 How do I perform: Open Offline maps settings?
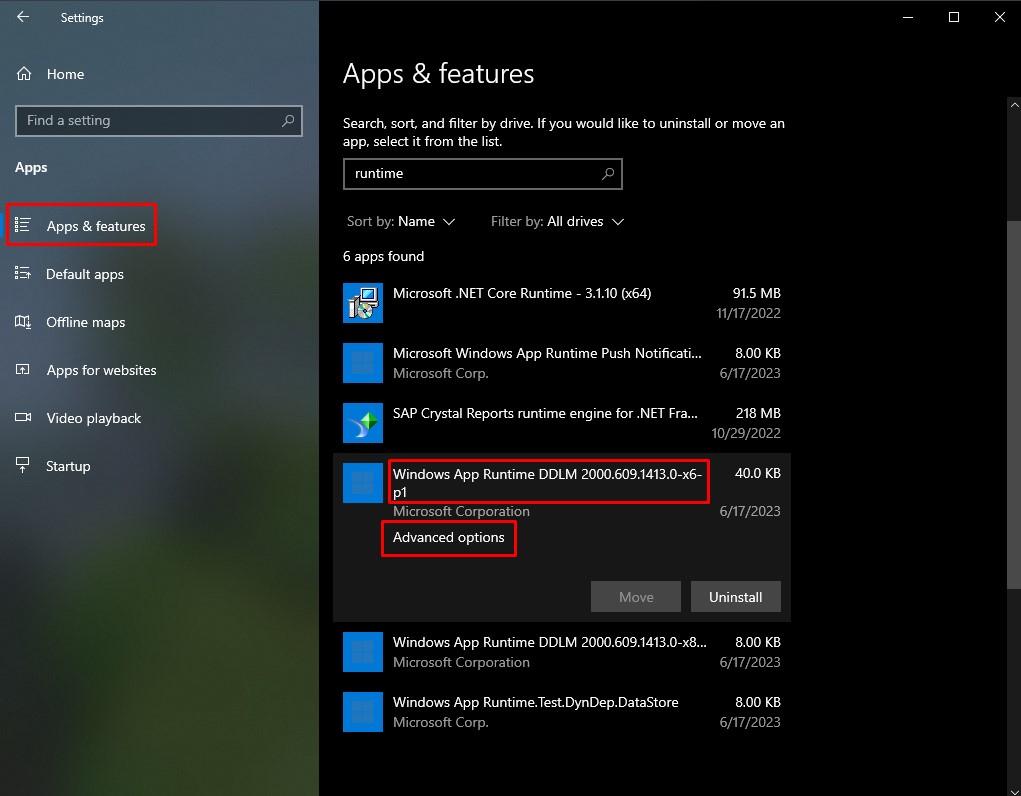(84, 322)
